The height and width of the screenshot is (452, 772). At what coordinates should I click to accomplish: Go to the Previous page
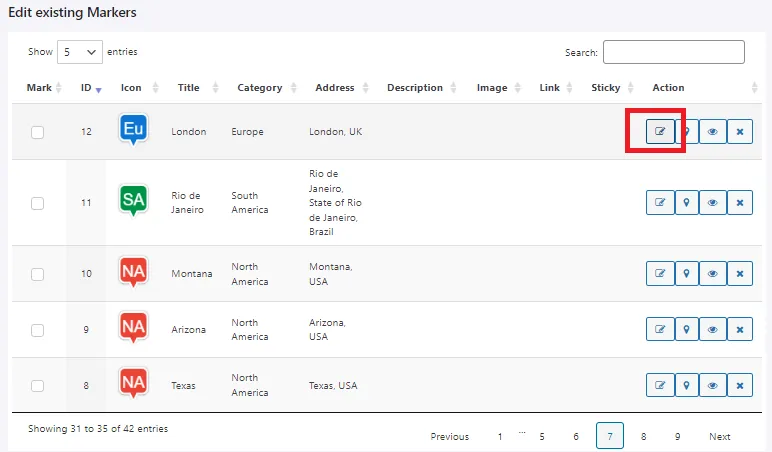[450, 436]
